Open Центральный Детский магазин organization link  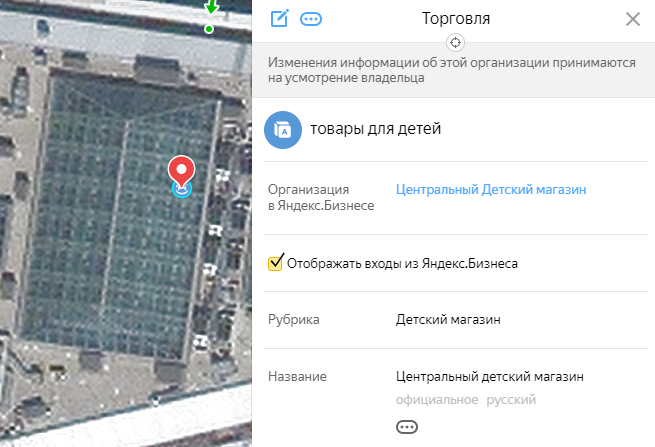point(491,190)
